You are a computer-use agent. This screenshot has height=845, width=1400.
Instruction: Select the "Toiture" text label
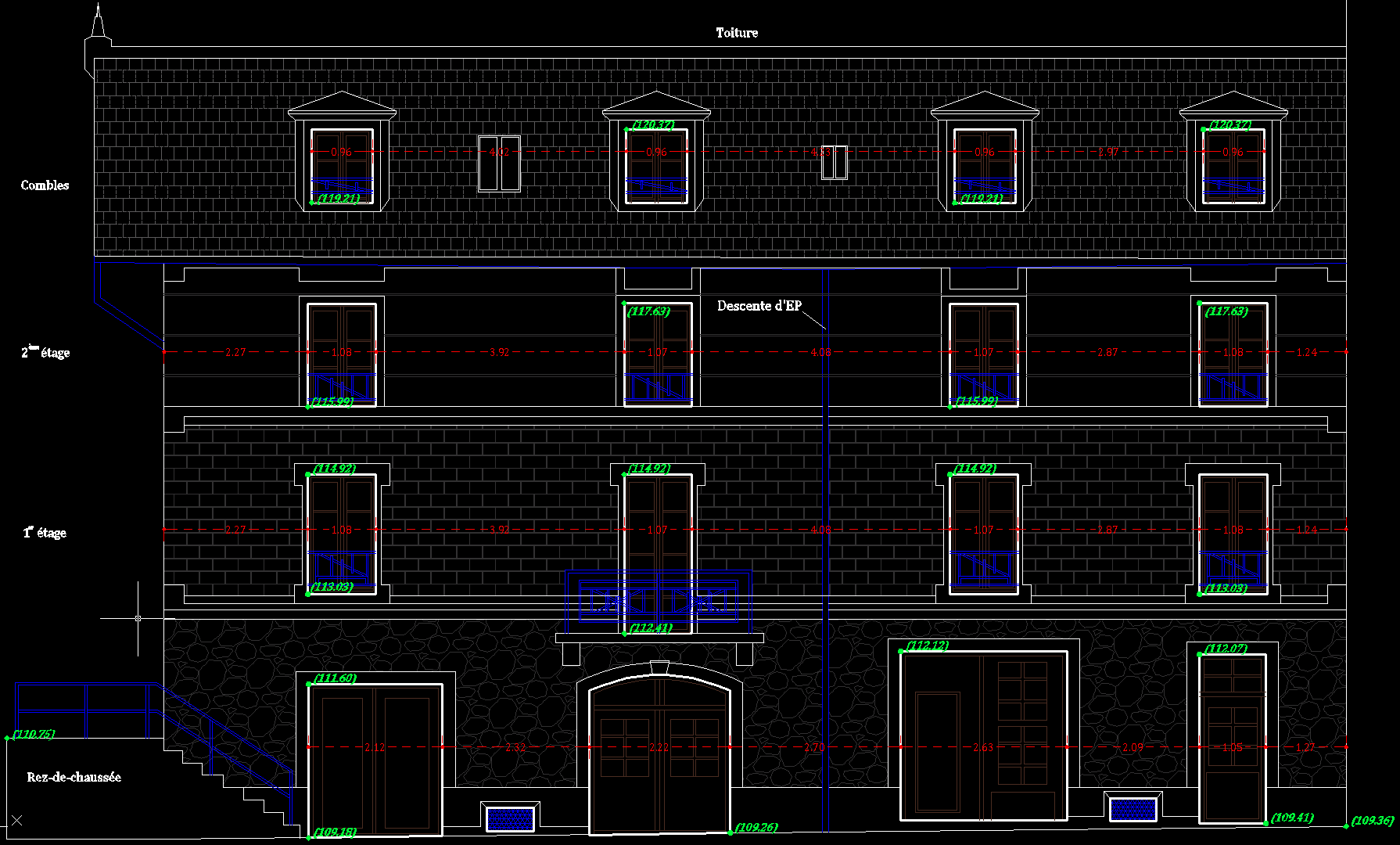737,33
